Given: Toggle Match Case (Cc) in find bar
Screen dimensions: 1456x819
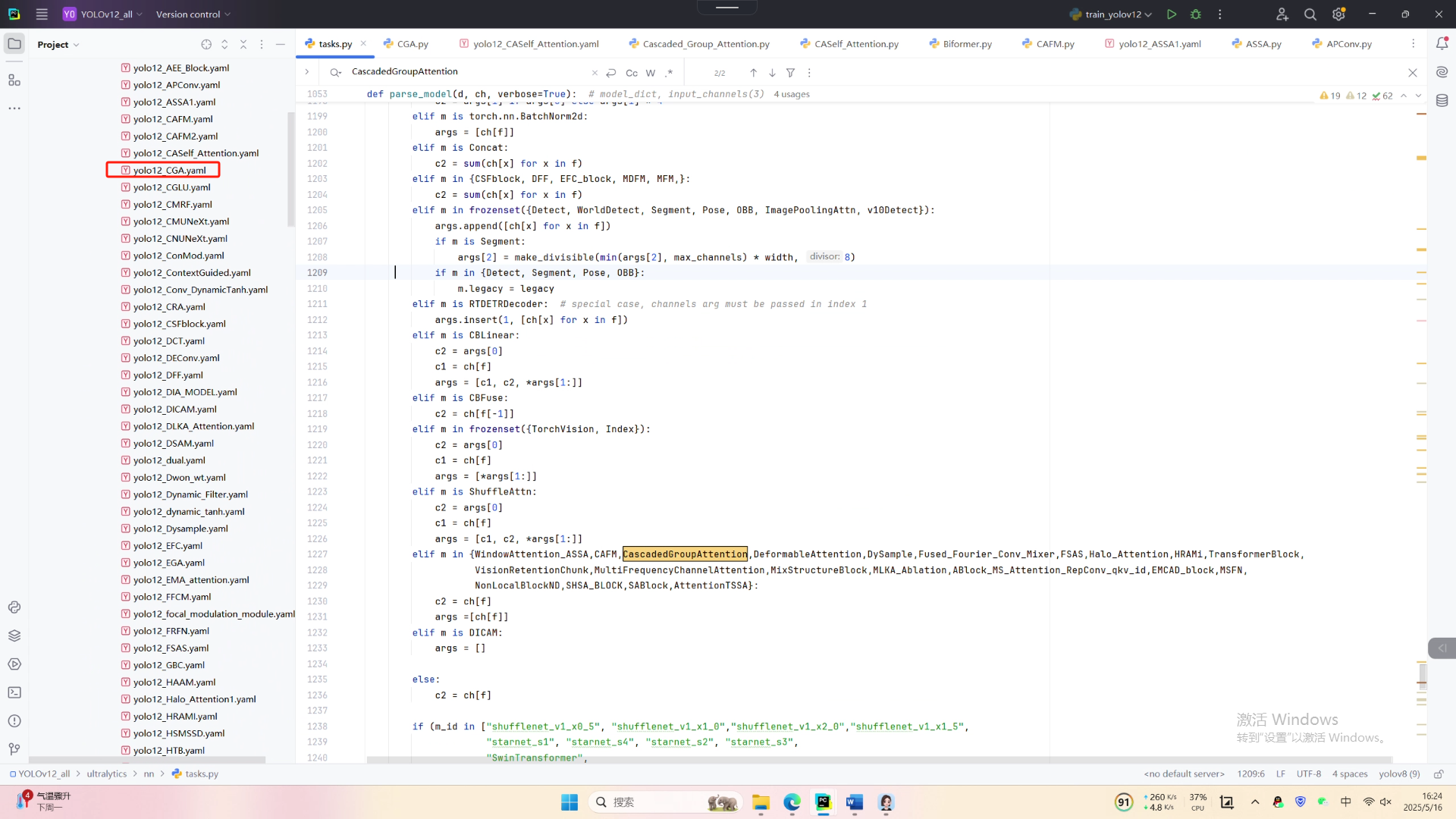Looking at the screenshot, I should click(x=632, y=73).
